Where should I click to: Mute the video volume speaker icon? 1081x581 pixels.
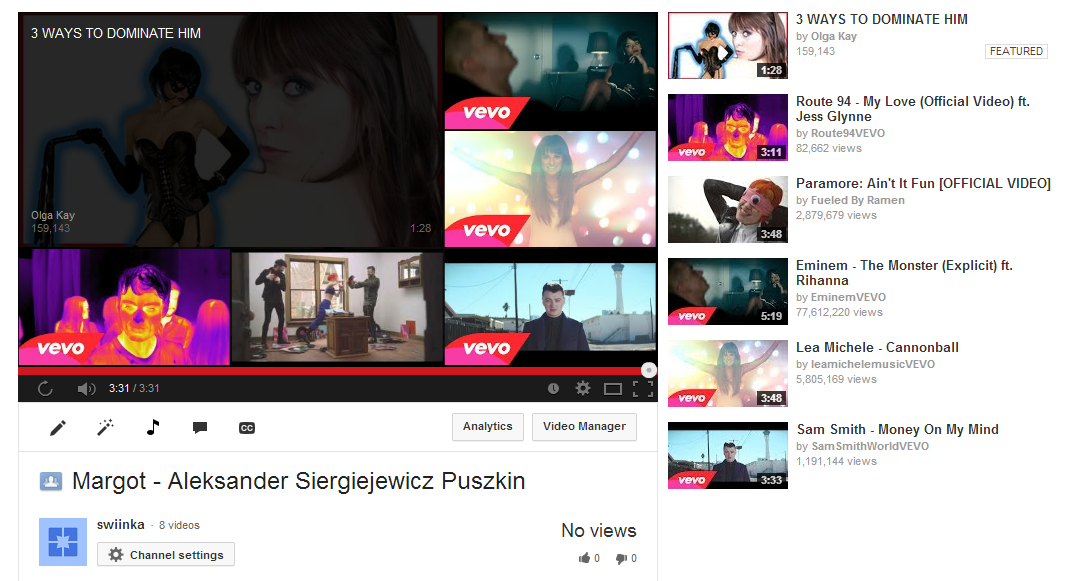coord(86,389)
